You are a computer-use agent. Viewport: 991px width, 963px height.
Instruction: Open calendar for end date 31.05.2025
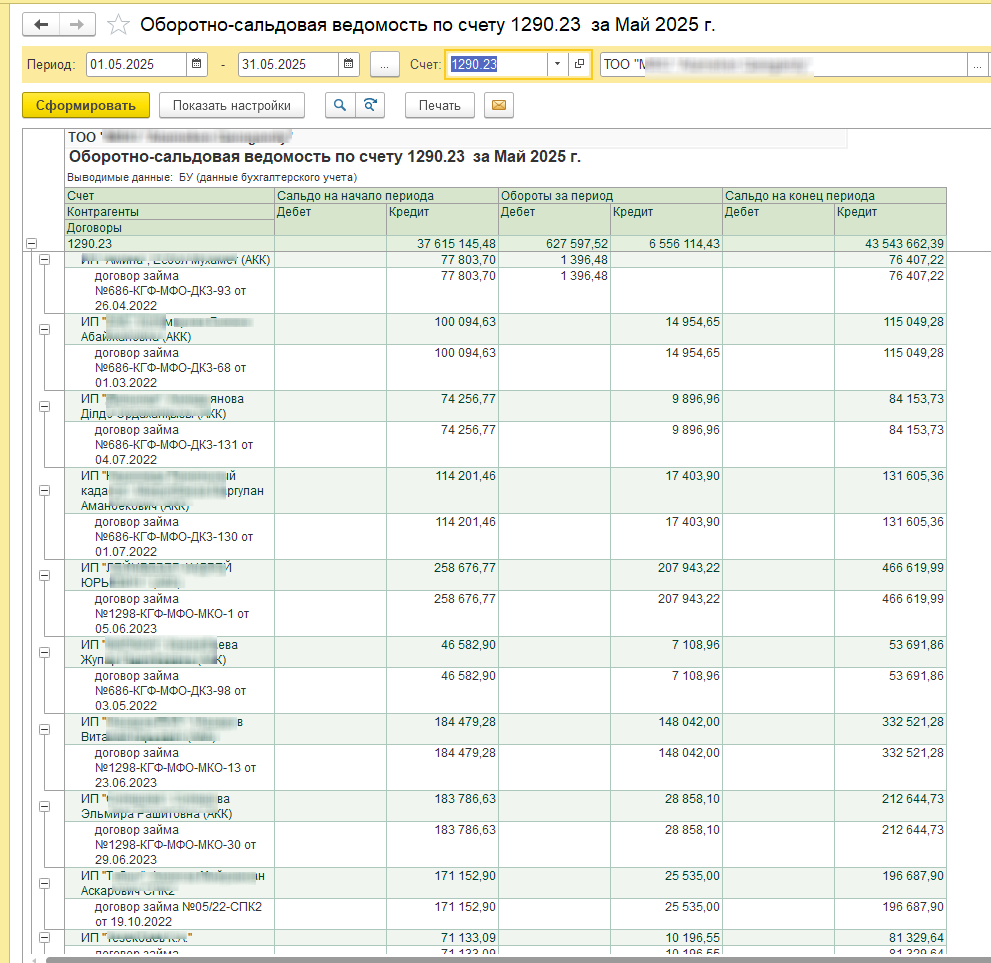[348, 64]
